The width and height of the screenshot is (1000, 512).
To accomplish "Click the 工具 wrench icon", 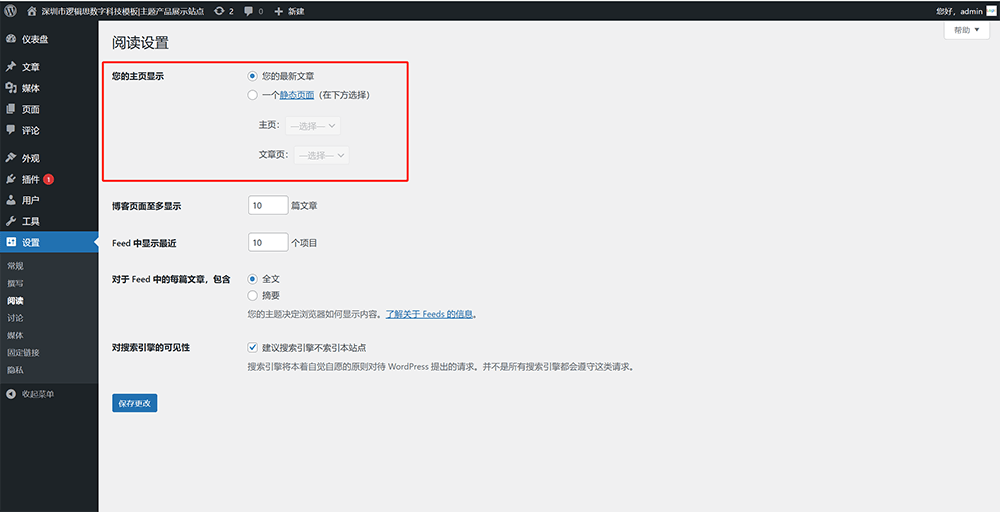I will click(11, 221).
